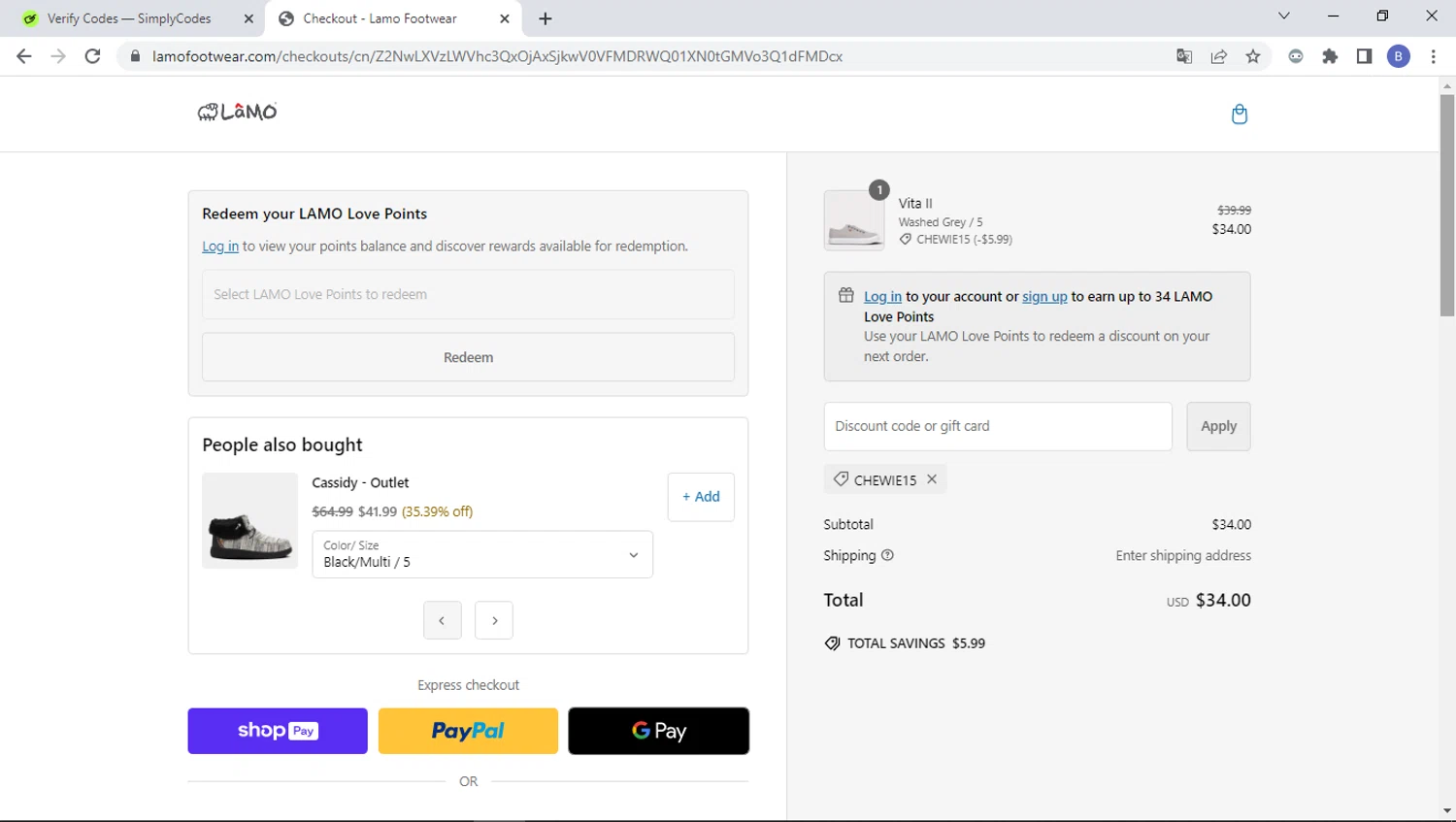Open a new browser tab

coord(546,18)
